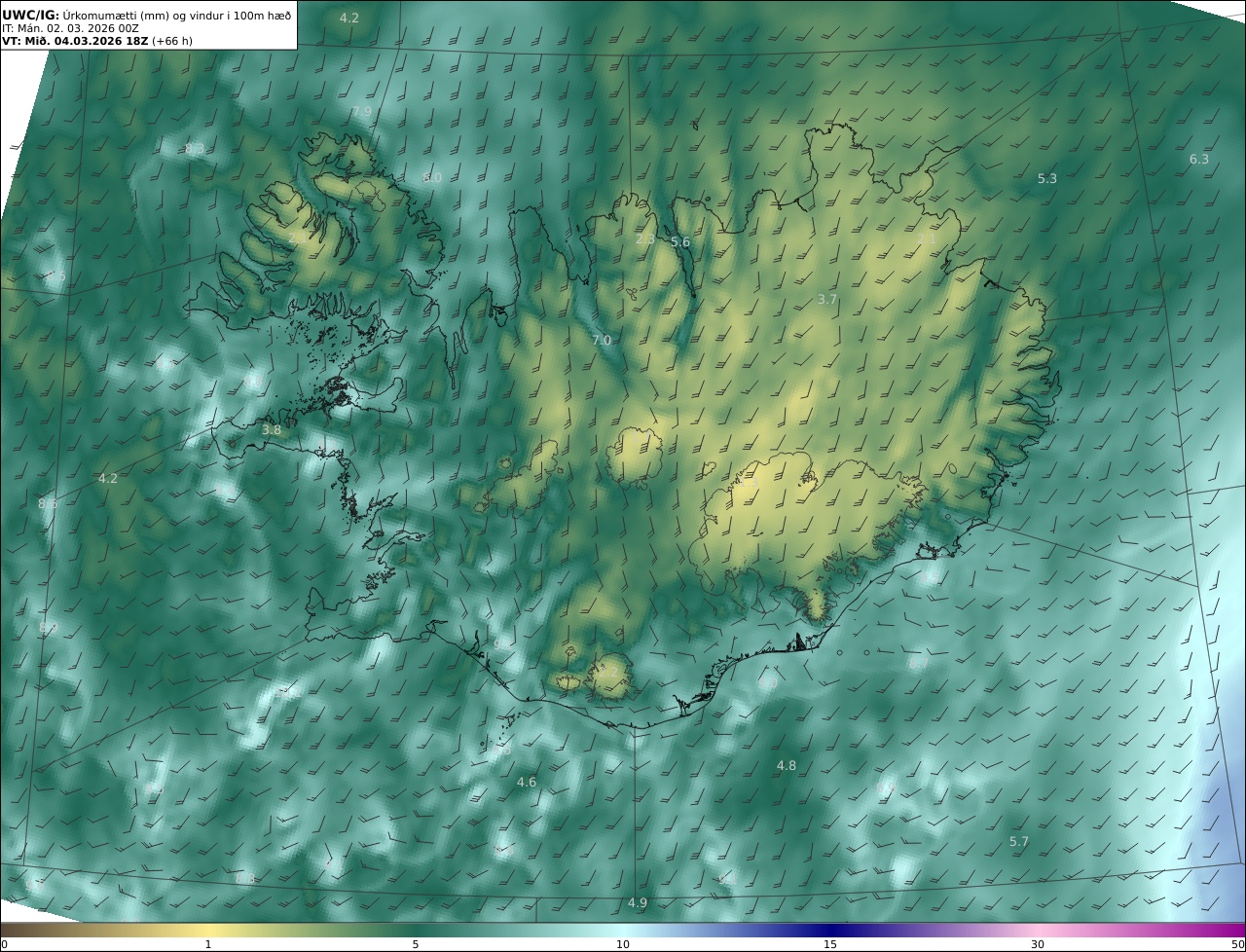The image size is (1246, 952).
Task: Click the 7.0 value on the map
Action: point(602,341)
